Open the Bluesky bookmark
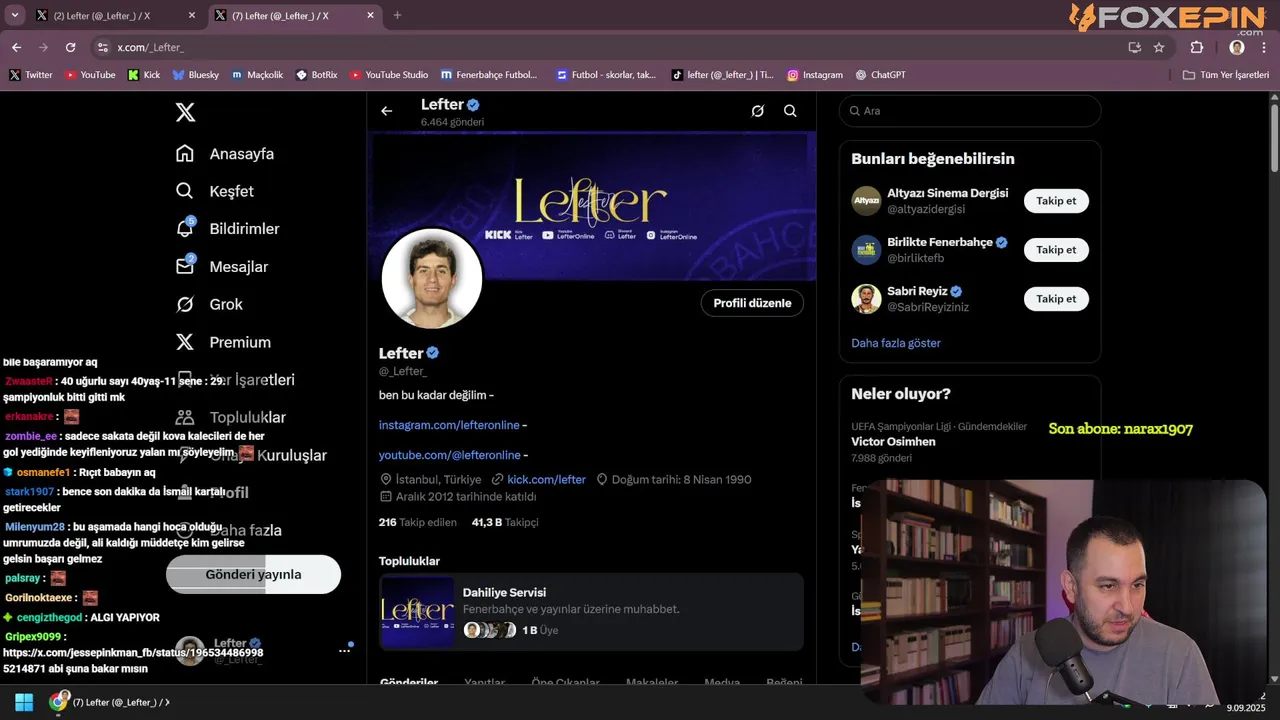The height and width of the screenshot is (720, 1280). [x=196, y=75]
